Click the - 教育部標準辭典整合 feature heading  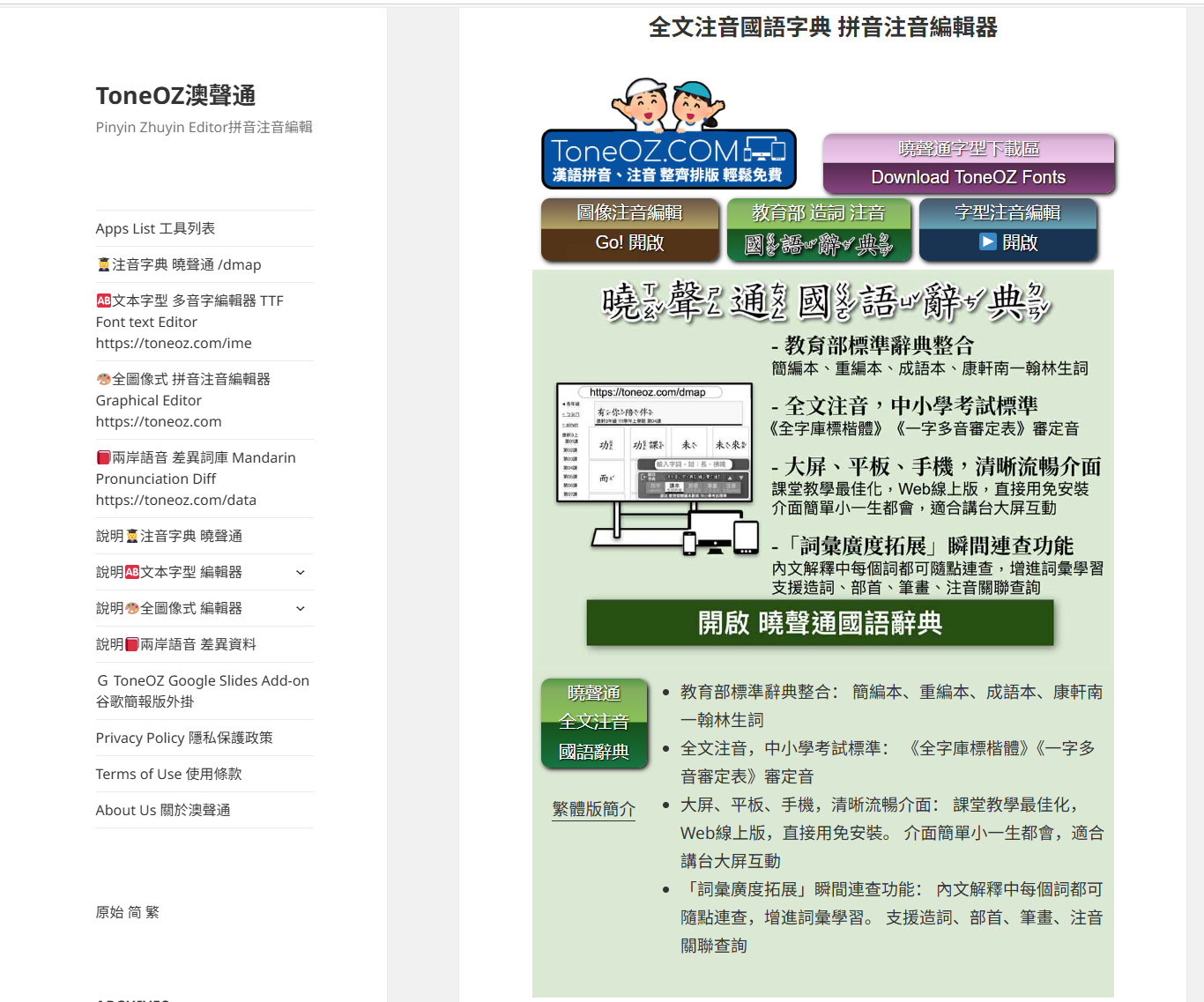tap(873, 345)
